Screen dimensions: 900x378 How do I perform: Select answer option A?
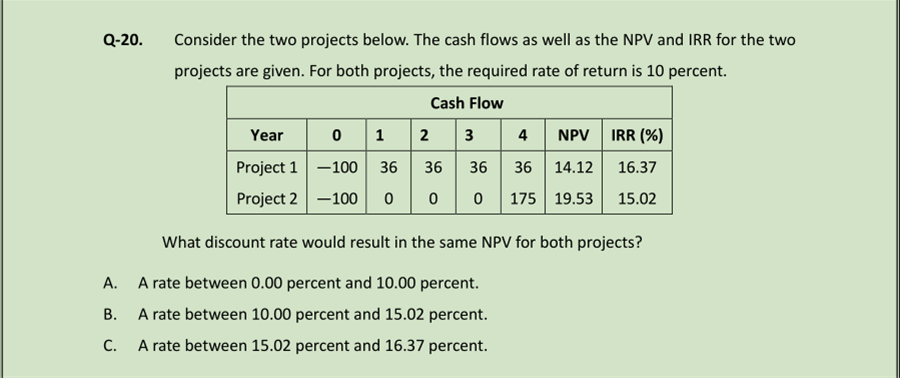click(290, 283)
